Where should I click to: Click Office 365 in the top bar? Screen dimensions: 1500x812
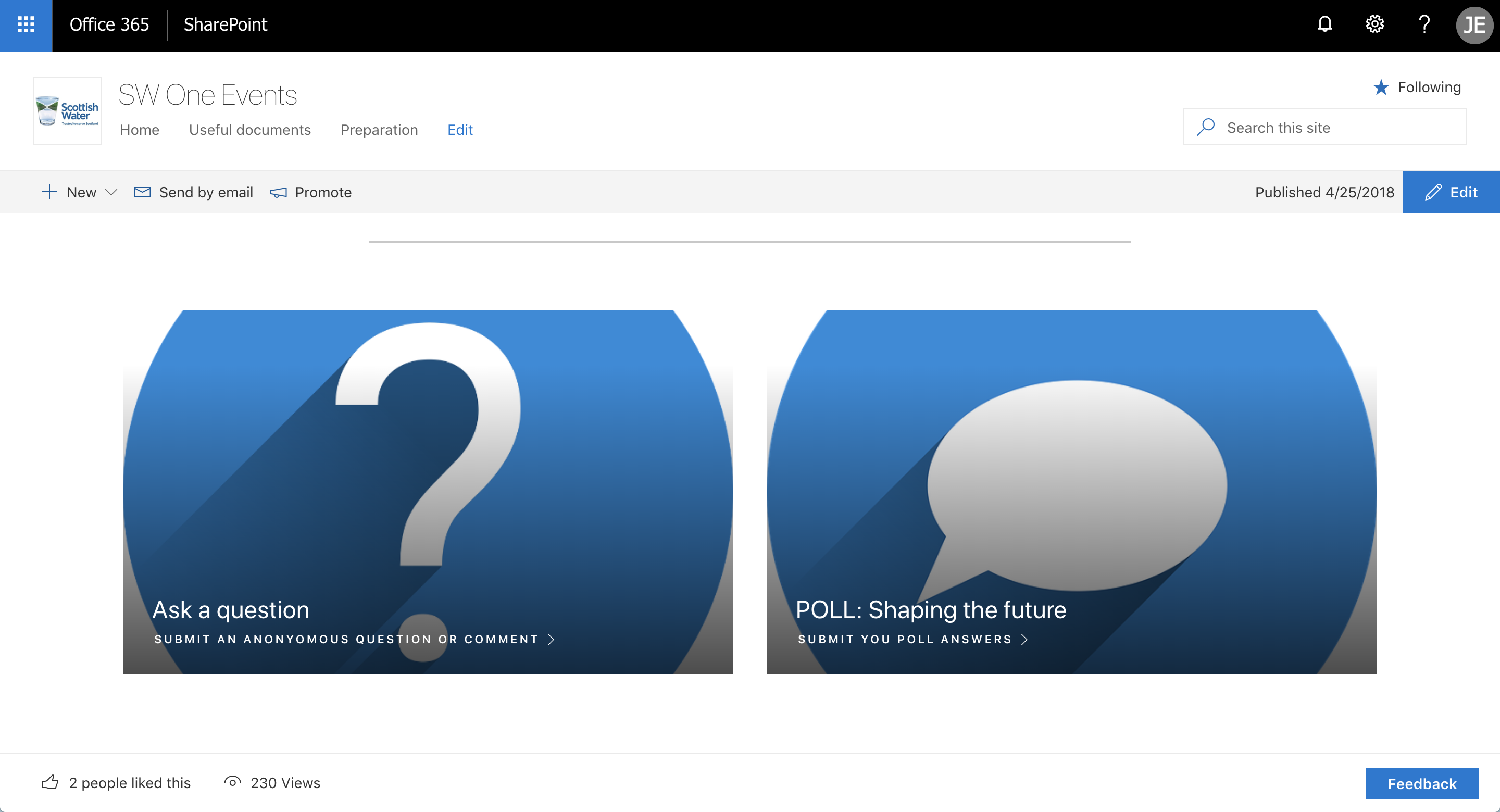[x=109, y=24]
